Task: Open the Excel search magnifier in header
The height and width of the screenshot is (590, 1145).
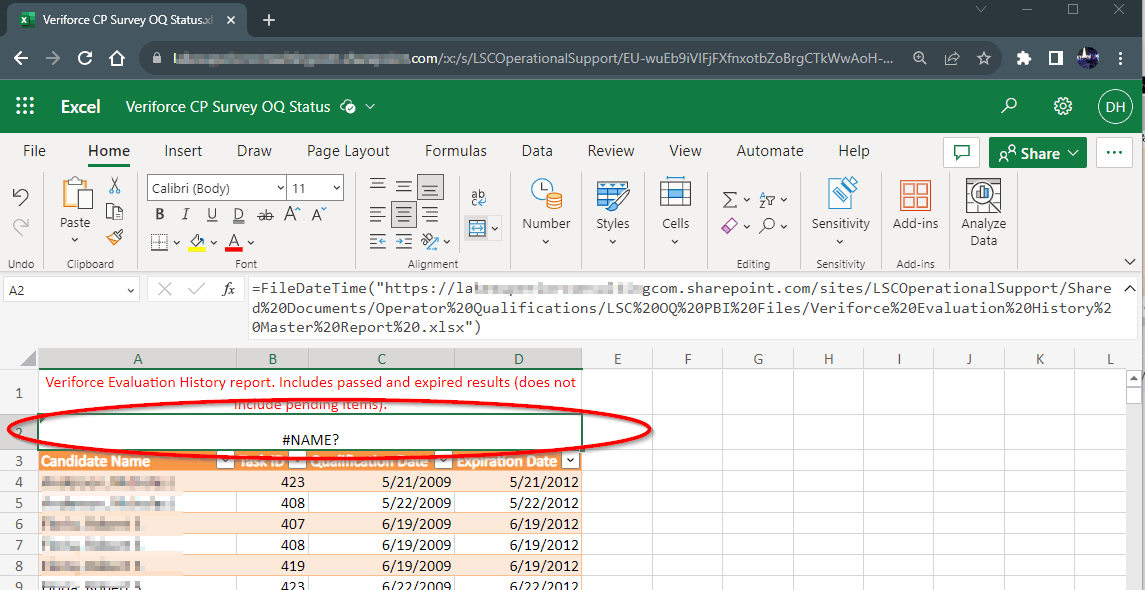Action: (1009, 106)
